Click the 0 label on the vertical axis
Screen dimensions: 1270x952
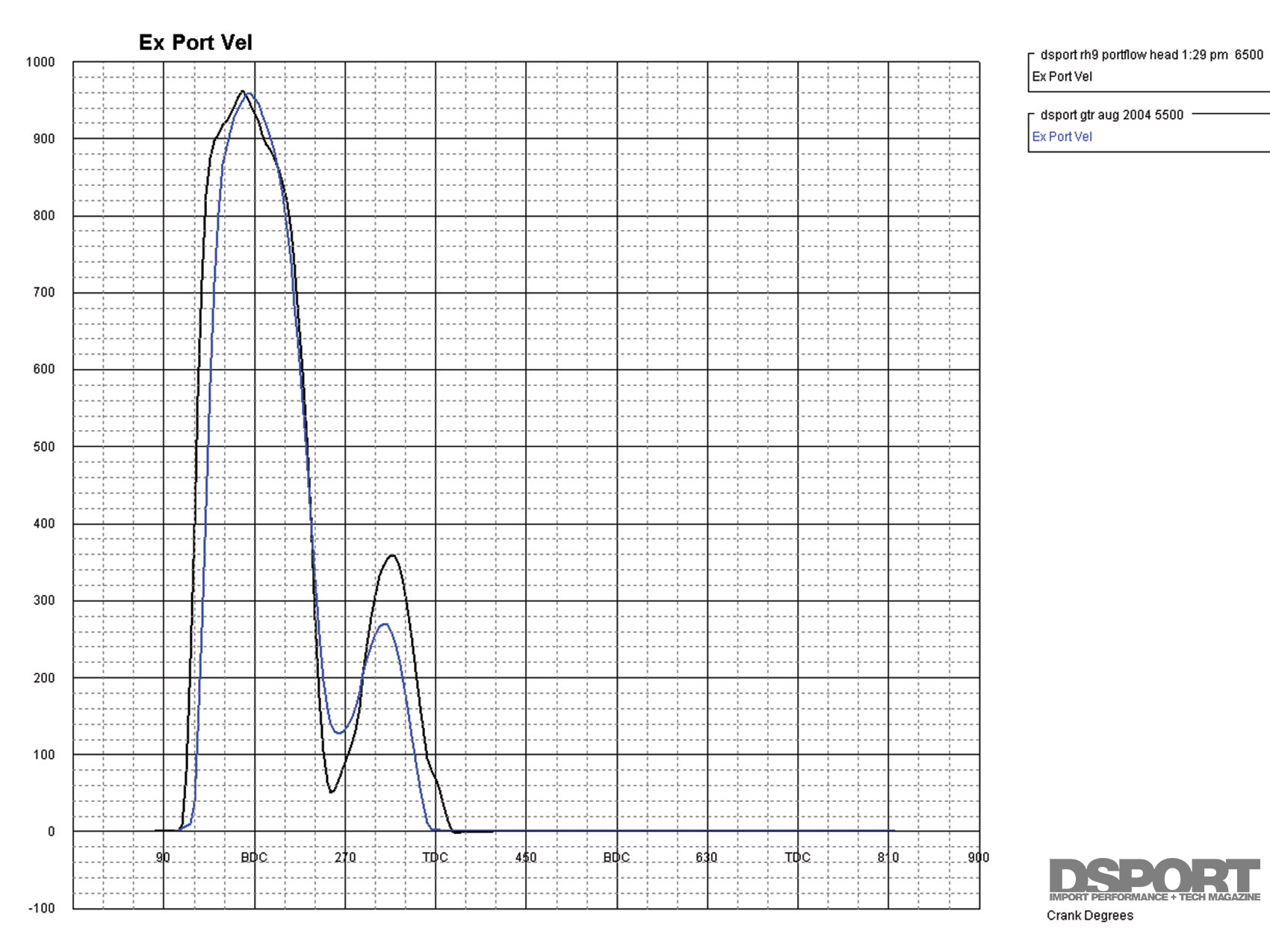[51, 831]
